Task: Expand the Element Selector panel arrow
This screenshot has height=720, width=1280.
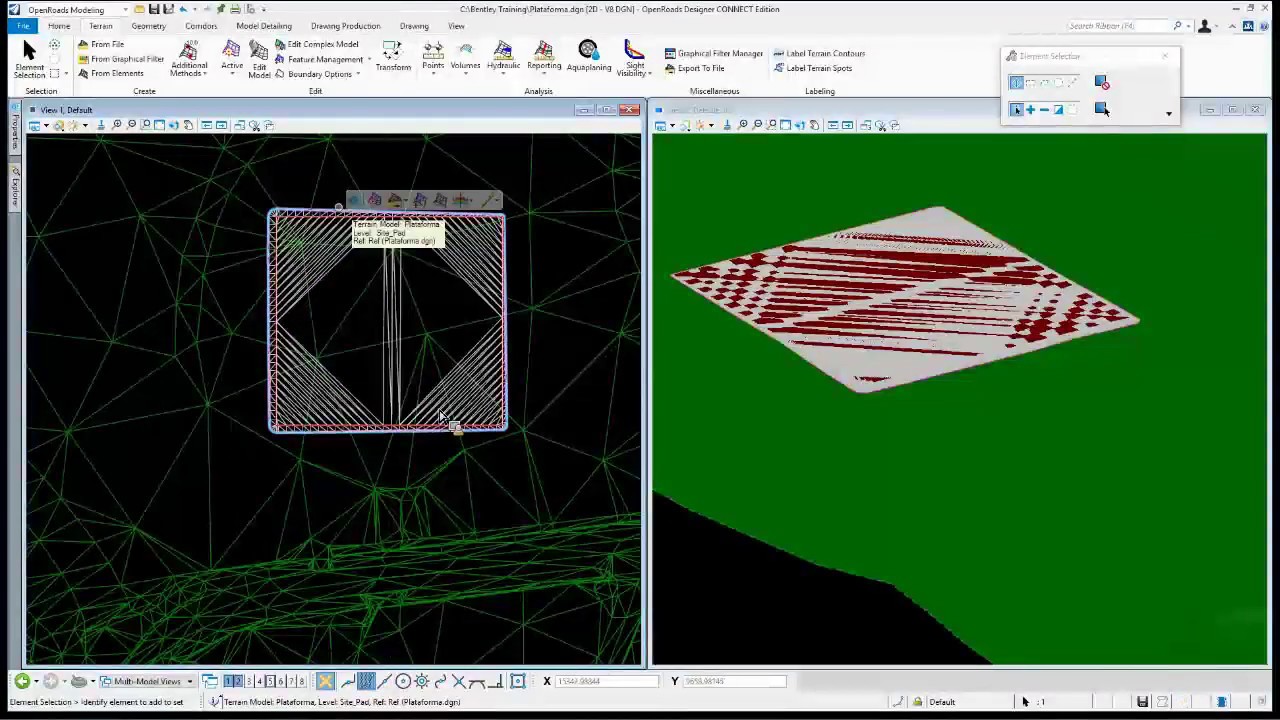Action: point(1168,113)
